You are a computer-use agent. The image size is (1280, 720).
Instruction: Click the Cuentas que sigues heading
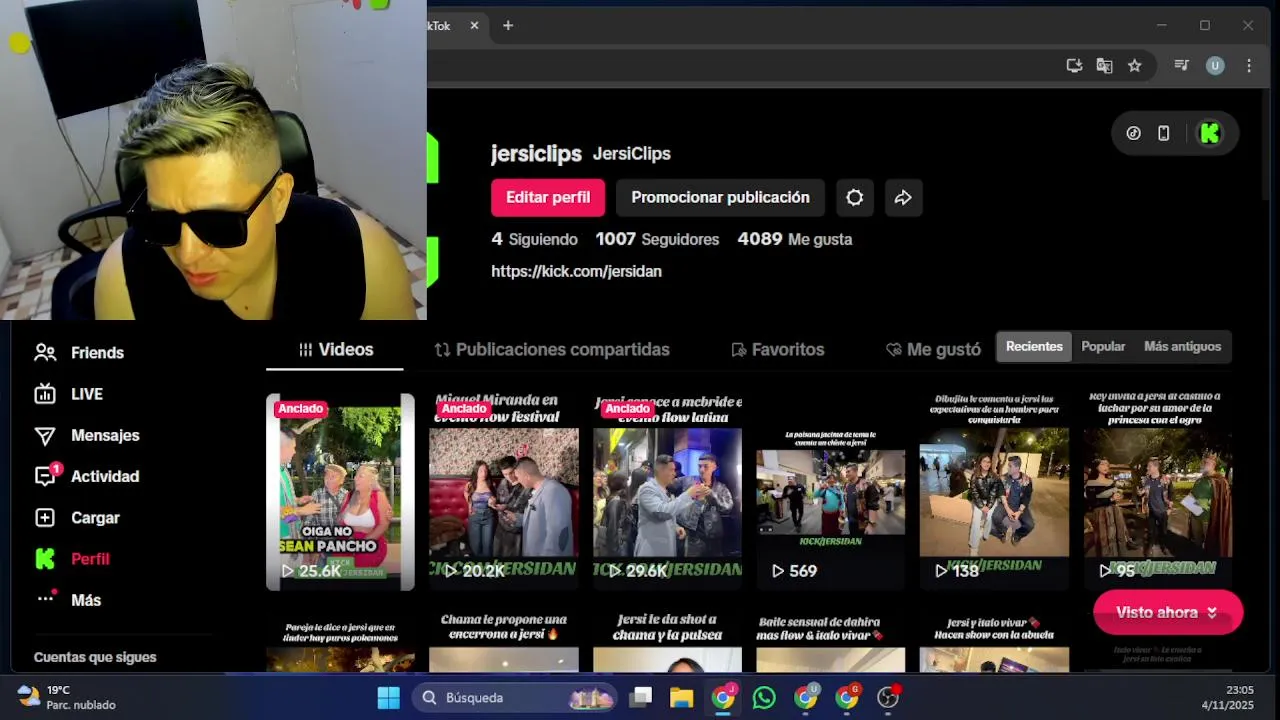pyautogui.click(x=95, y=657)
